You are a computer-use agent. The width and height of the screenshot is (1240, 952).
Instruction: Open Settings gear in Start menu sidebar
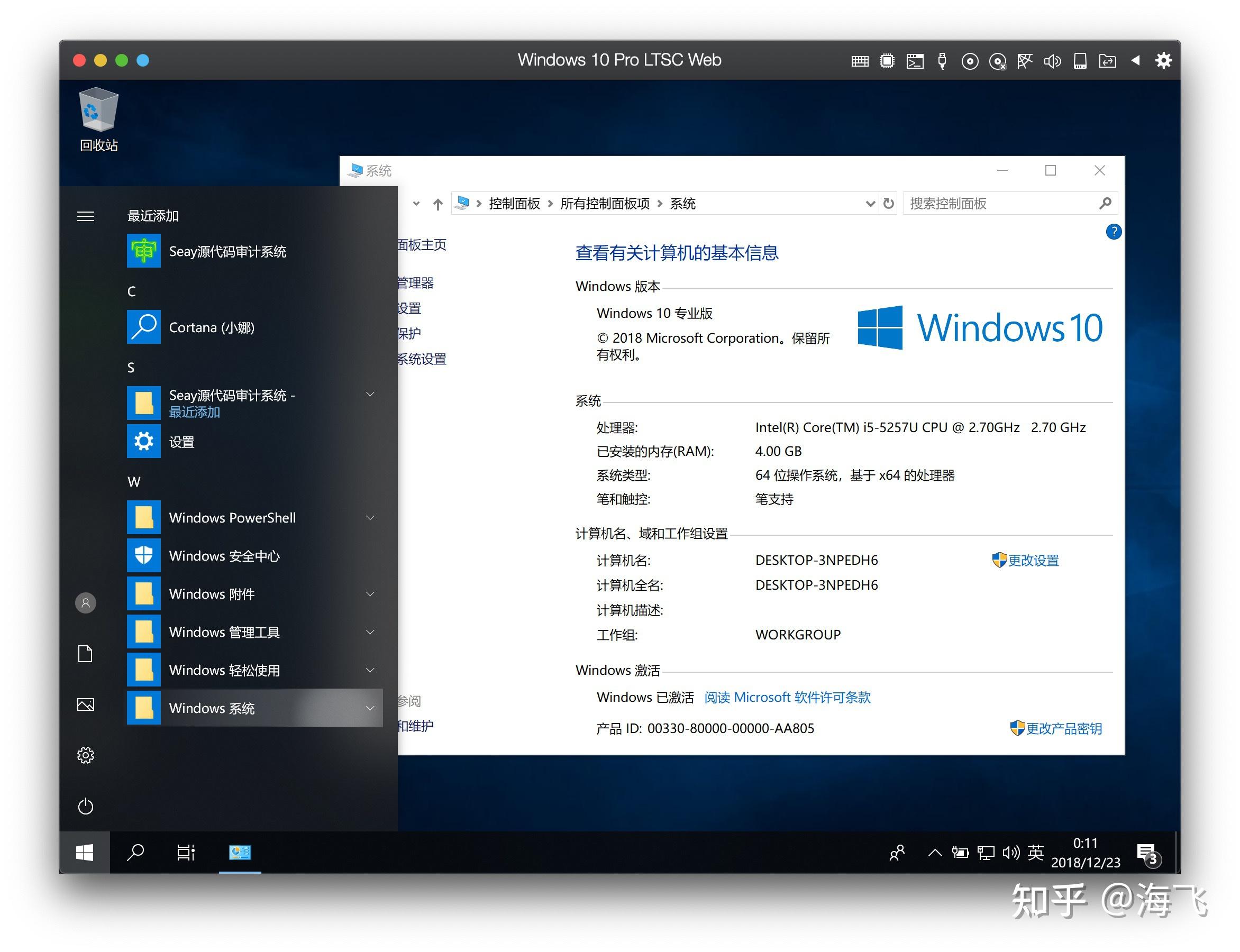86,755
